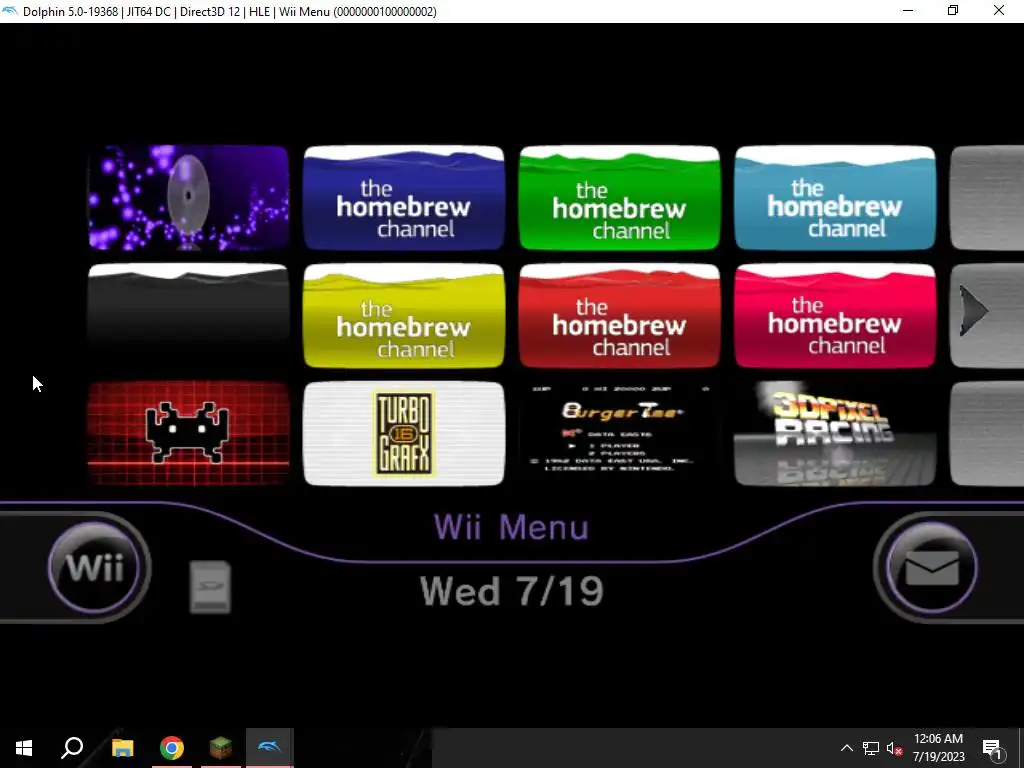
Task: Click the Wed 7/19 date text
Action: [511, 591]
